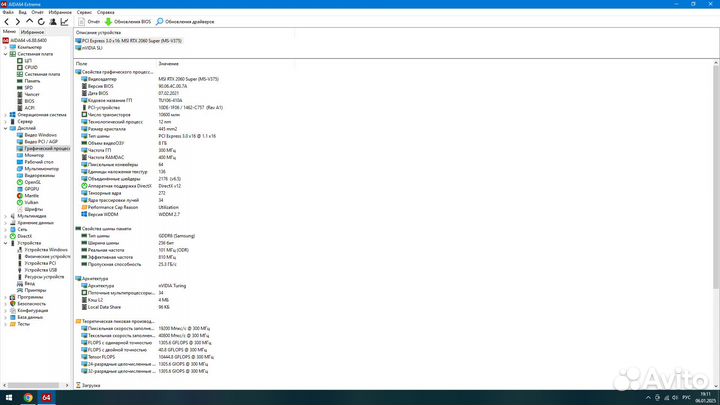Click the Обновления BIOS button

coord(129,21)
